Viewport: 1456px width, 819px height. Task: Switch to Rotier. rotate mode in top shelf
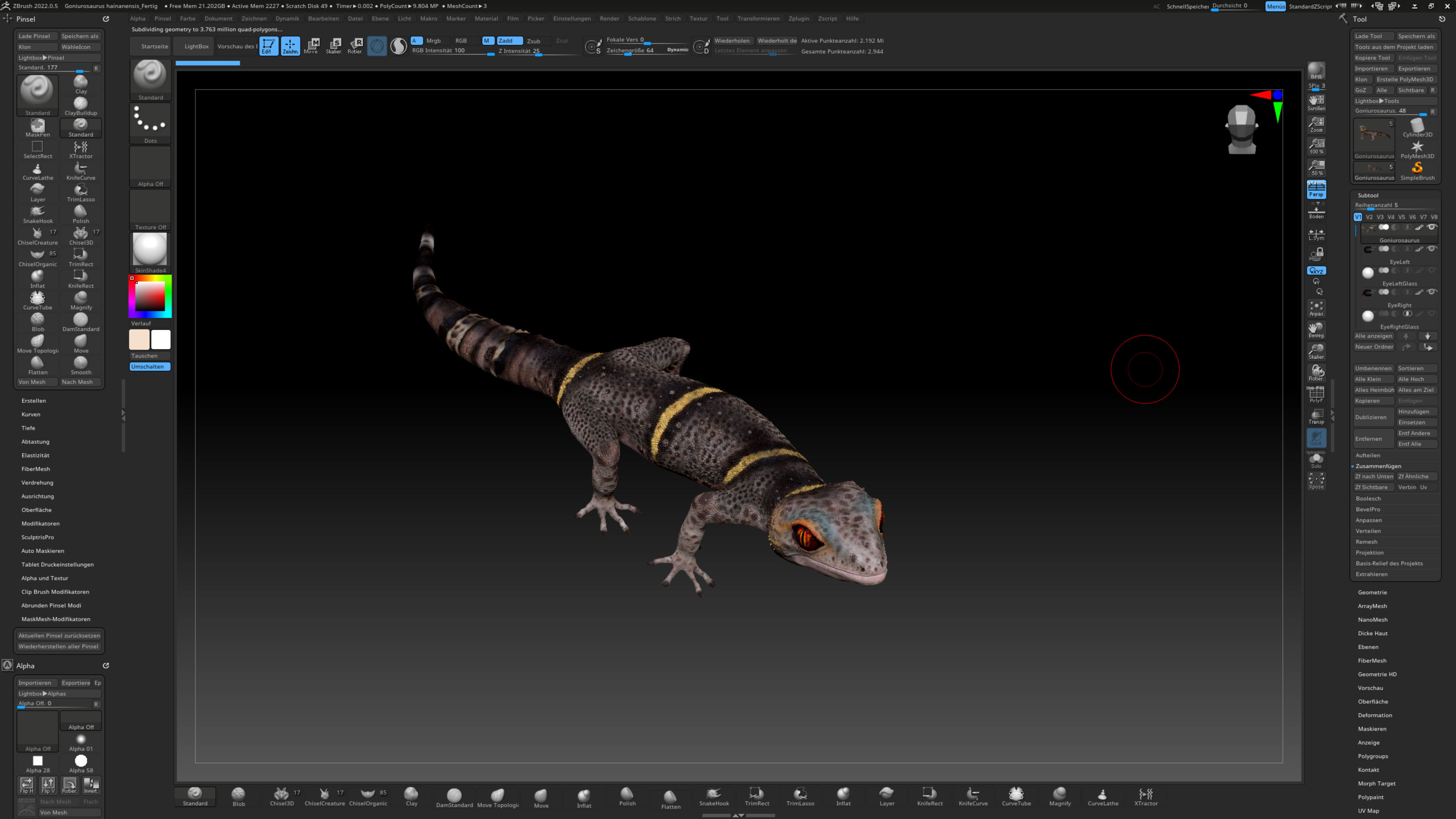click(355, 46)
